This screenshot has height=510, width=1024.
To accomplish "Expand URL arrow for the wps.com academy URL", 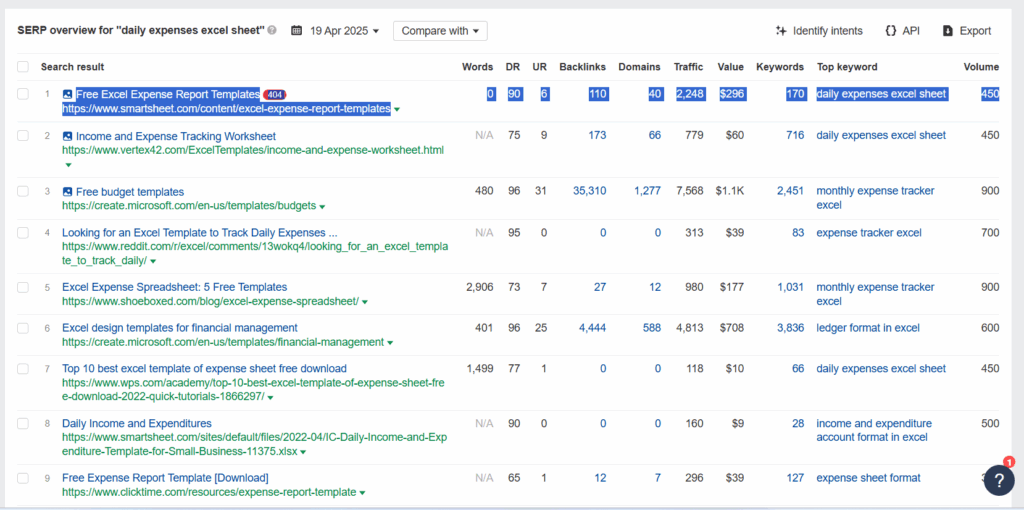I will [x=270, y=398].
